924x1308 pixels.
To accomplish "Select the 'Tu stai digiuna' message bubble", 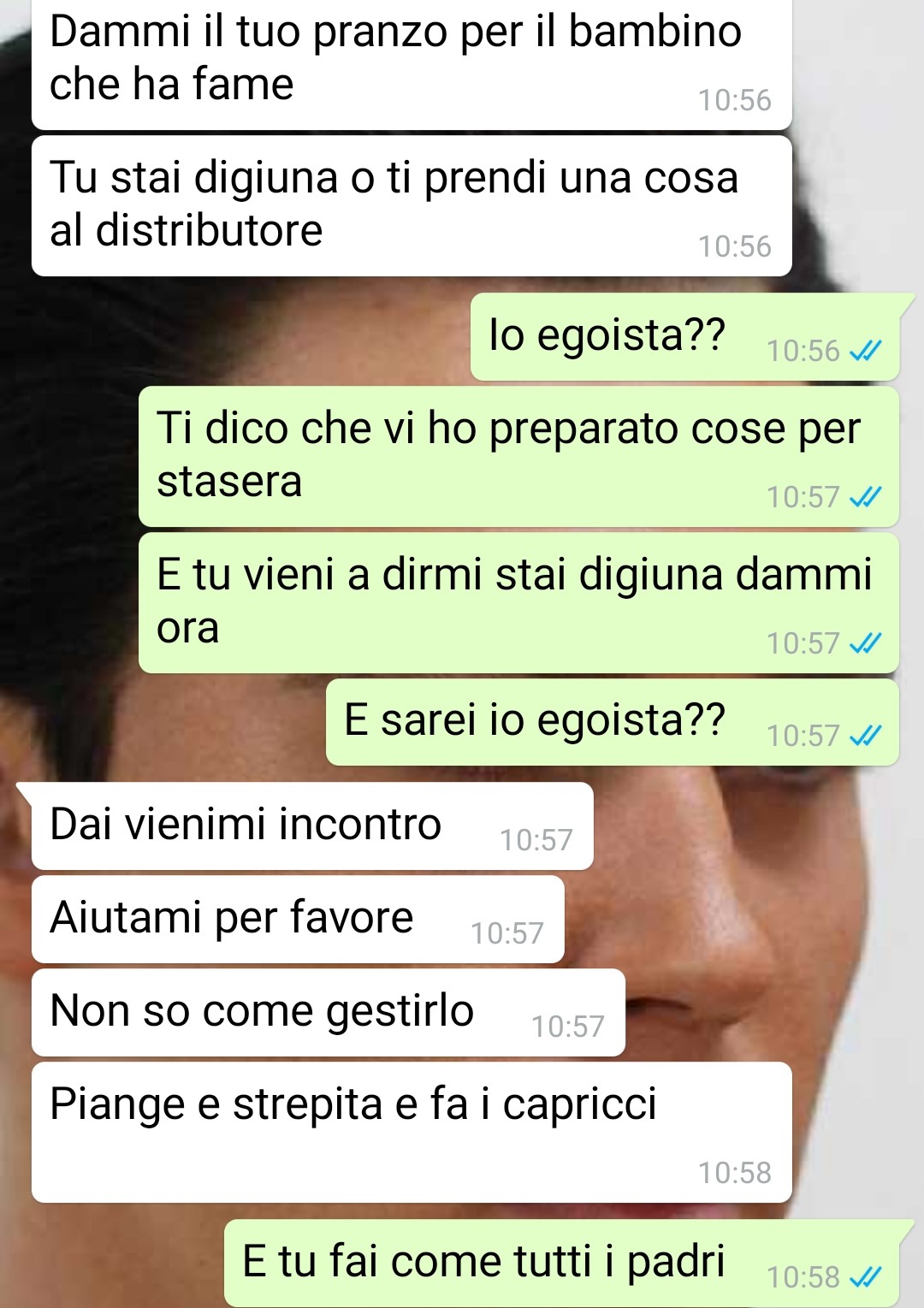I will 412,205.
